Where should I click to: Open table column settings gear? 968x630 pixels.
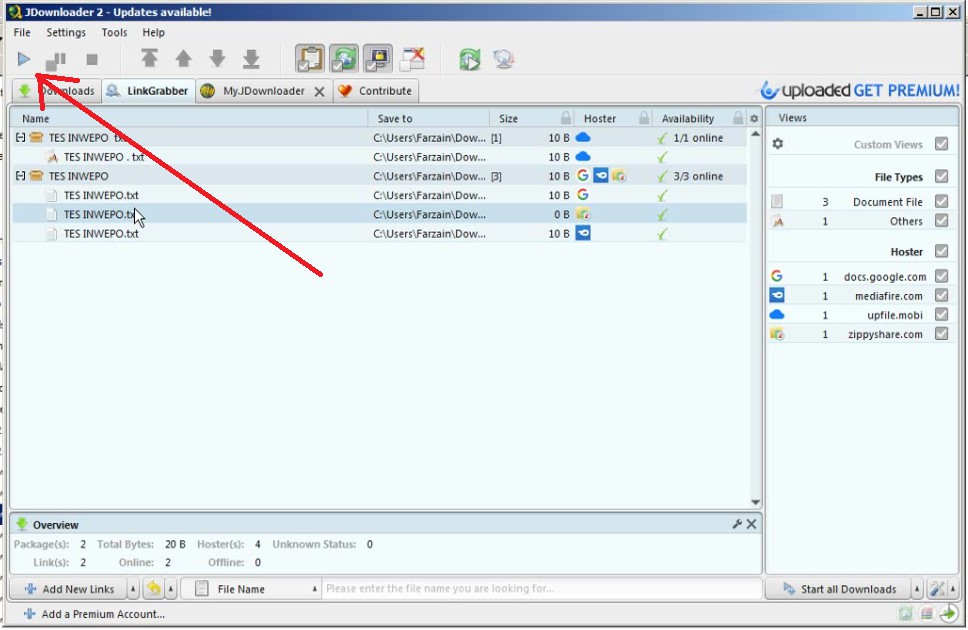click(754, 119)
